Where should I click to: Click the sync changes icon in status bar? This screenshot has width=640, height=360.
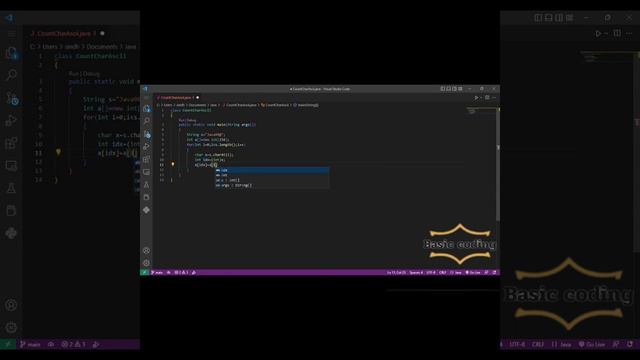[169, 273]
